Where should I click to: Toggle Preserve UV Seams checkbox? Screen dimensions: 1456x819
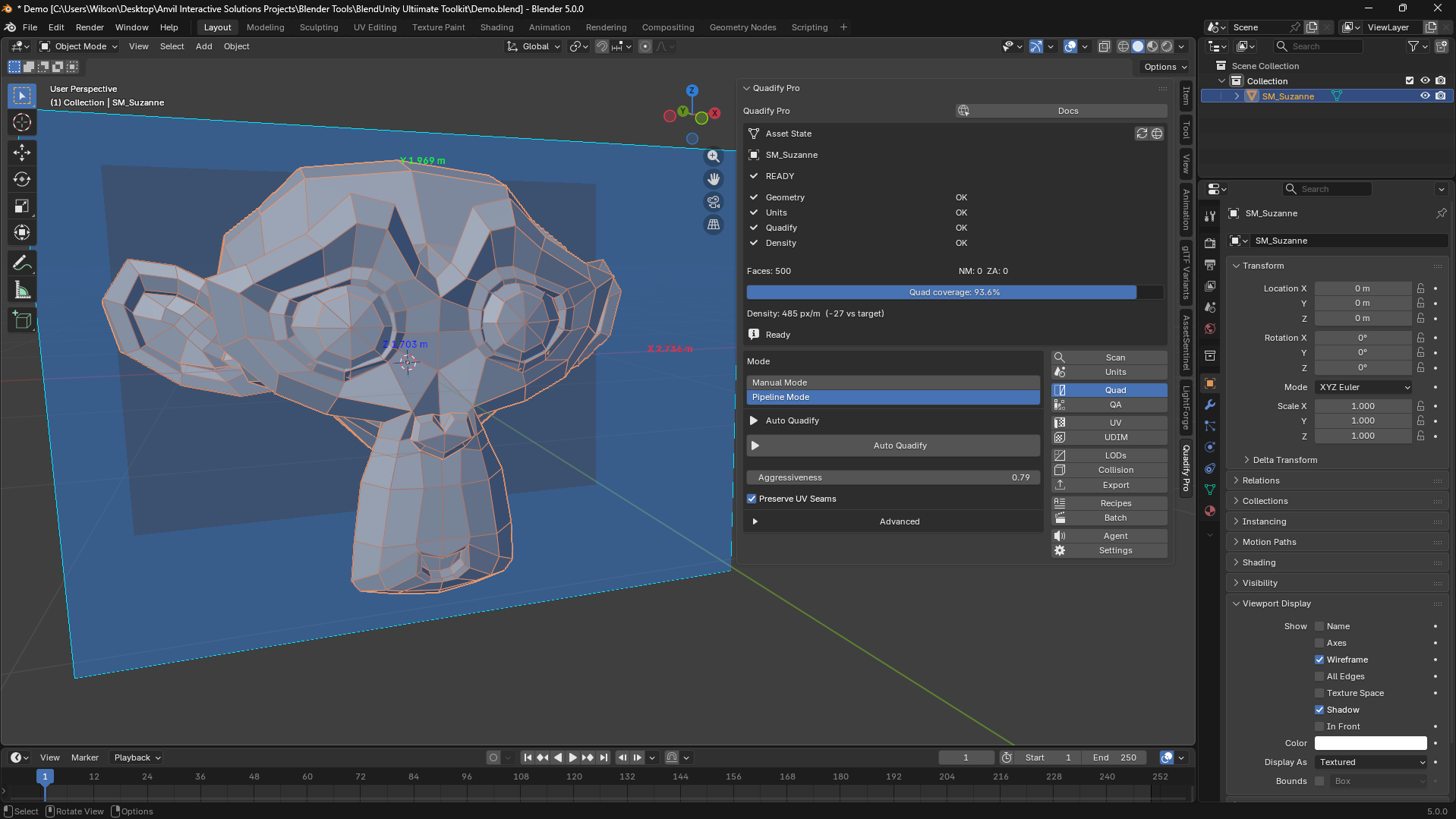click(x=752, y=499)
